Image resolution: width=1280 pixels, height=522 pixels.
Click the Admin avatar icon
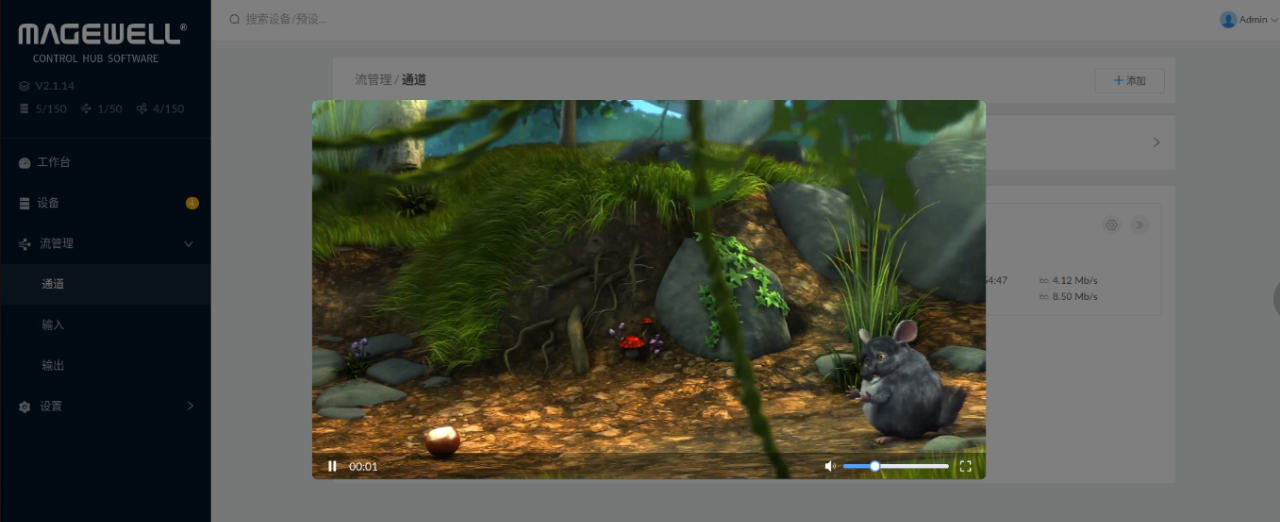tap(1228, 20)
